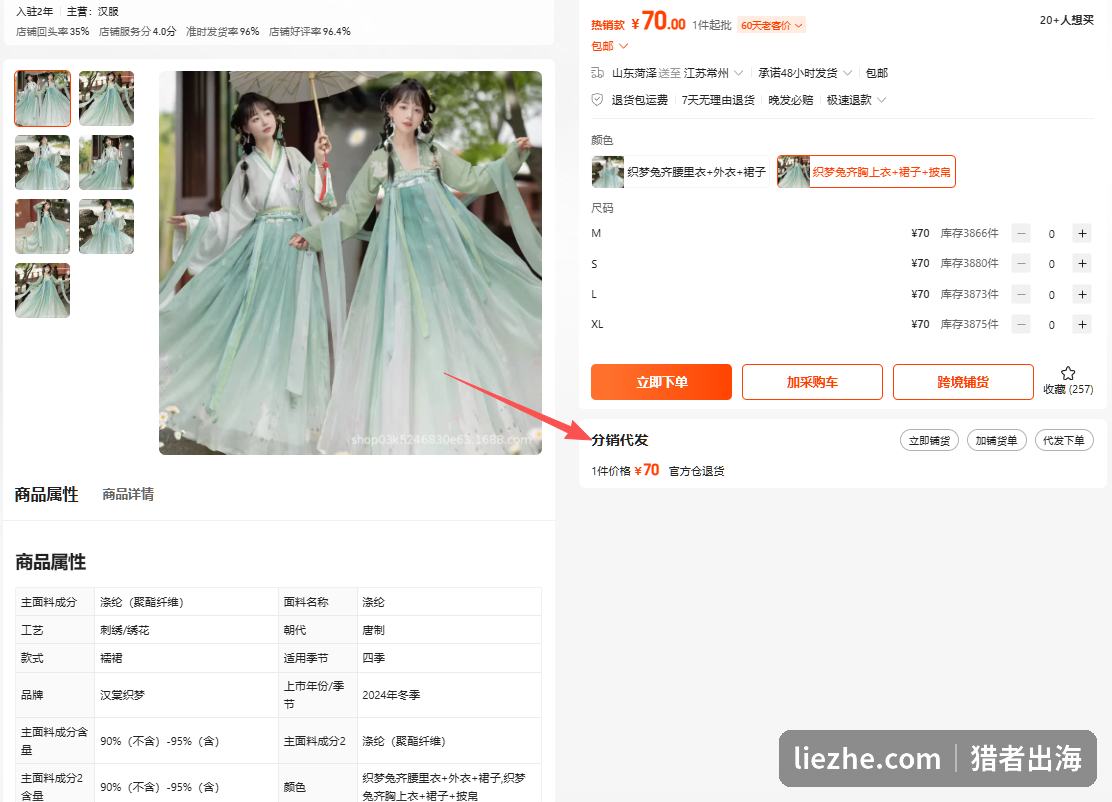Viewport: 1112px width, 802px height.
Task: Increase quantity for size M
Action: point(1082,233)
